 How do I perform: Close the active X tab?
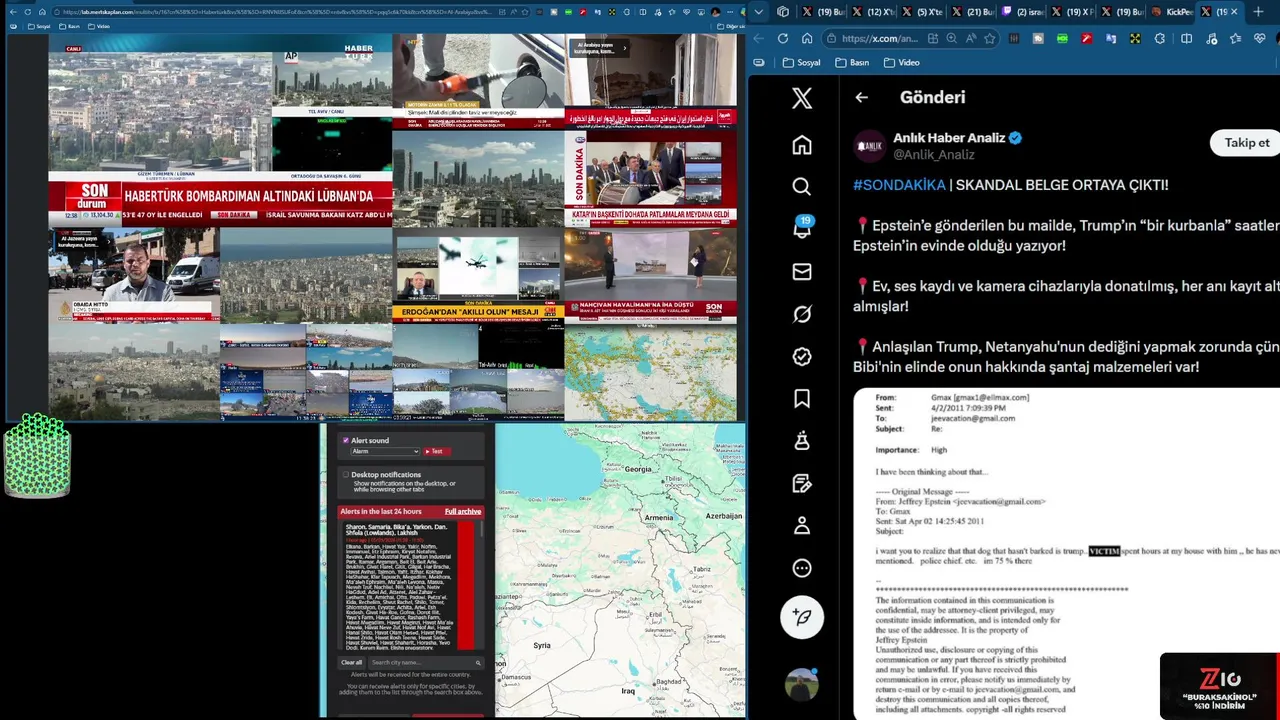pos(1233,12)
